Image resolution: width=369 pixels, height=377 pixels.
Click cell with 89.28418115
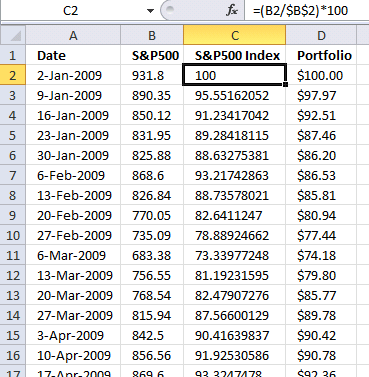(x=235, y=135)
